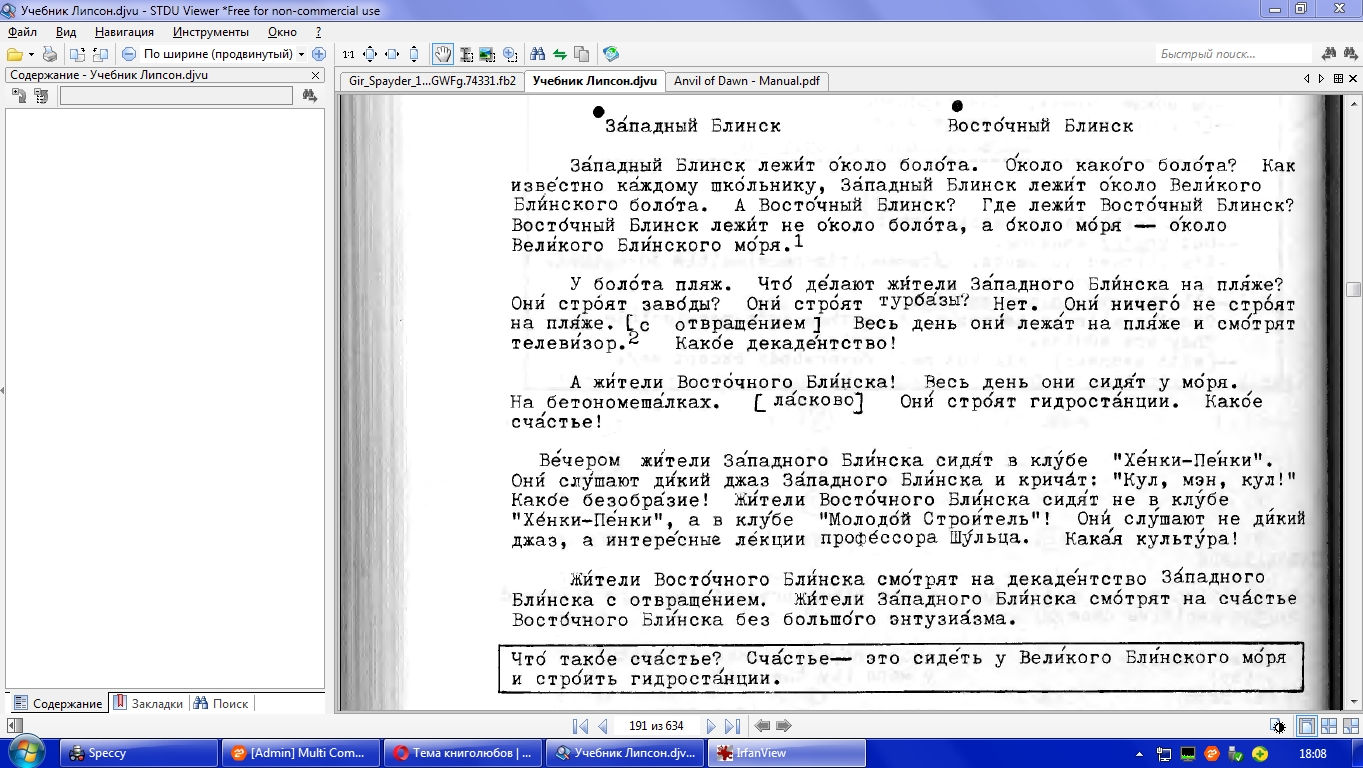Click the vertical scrollbar thumb of the document
The image size is (1363, 768).
[1354, 290]
